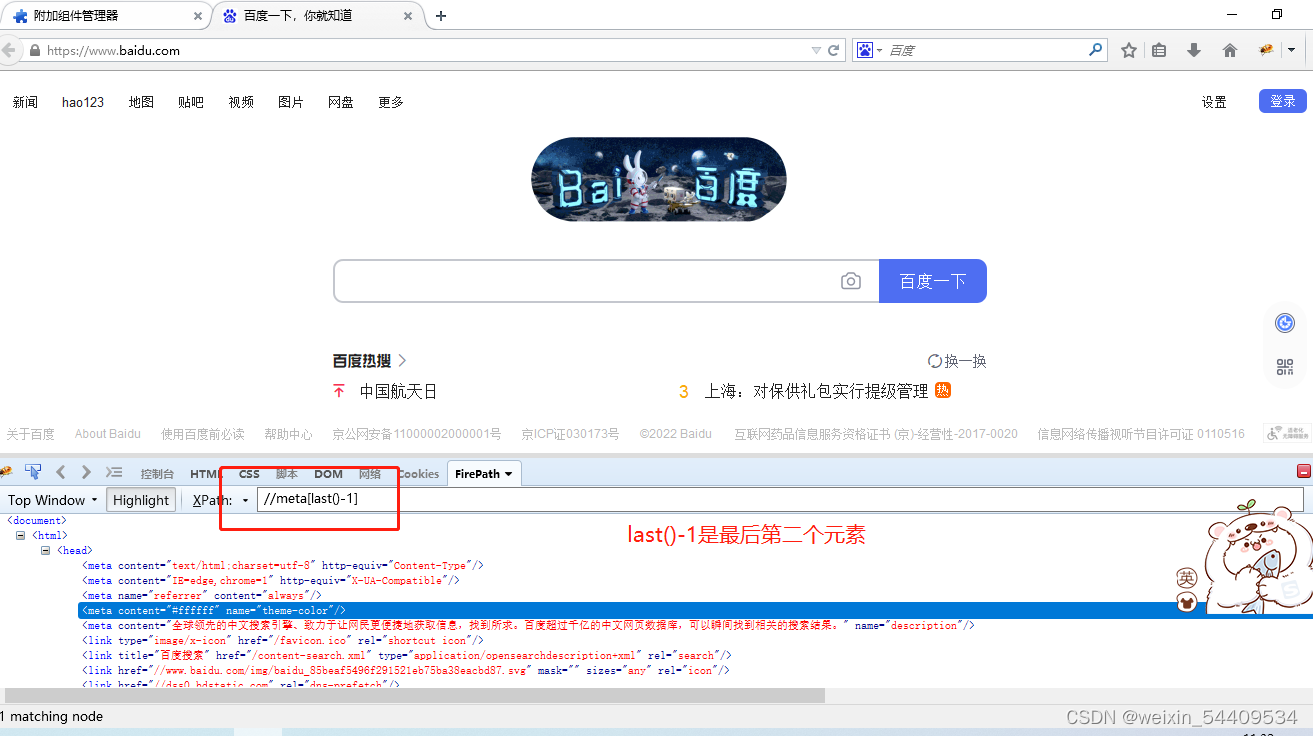This screenshot has width=1313, height=736.
Task: Open the XPath selector type dropdown
Action: [245, 500]
